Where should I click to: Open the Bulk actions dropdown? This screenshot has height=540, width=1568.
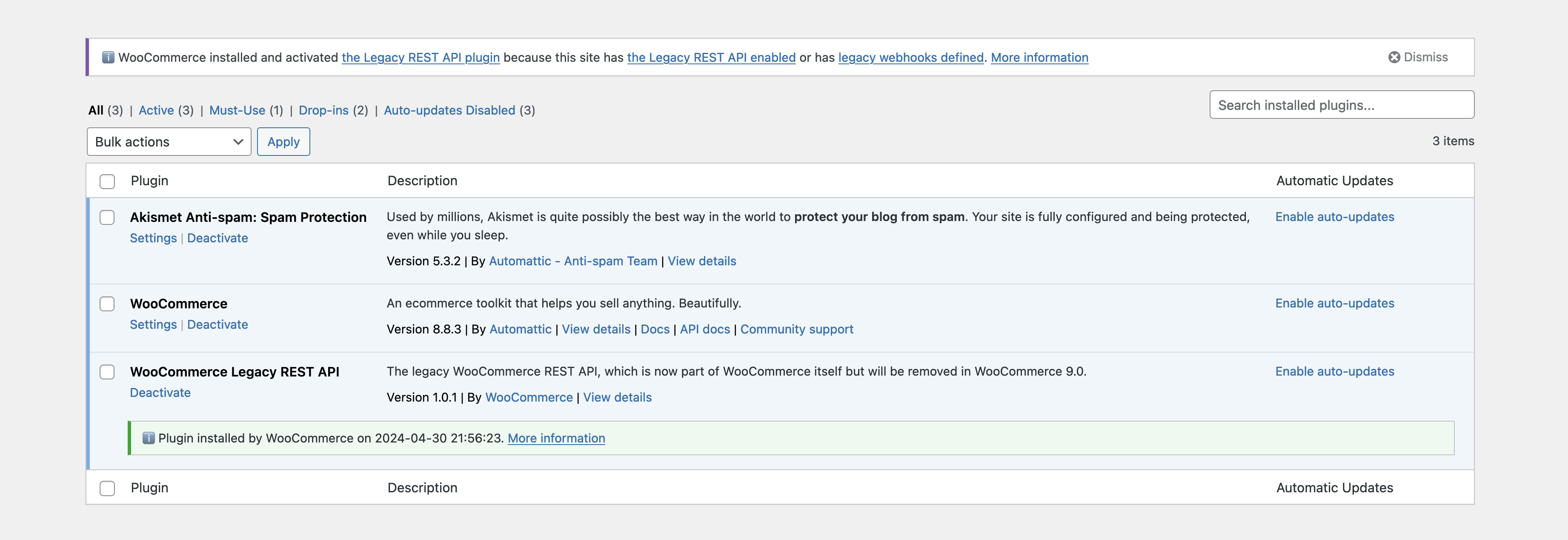[x=169, y=141]
